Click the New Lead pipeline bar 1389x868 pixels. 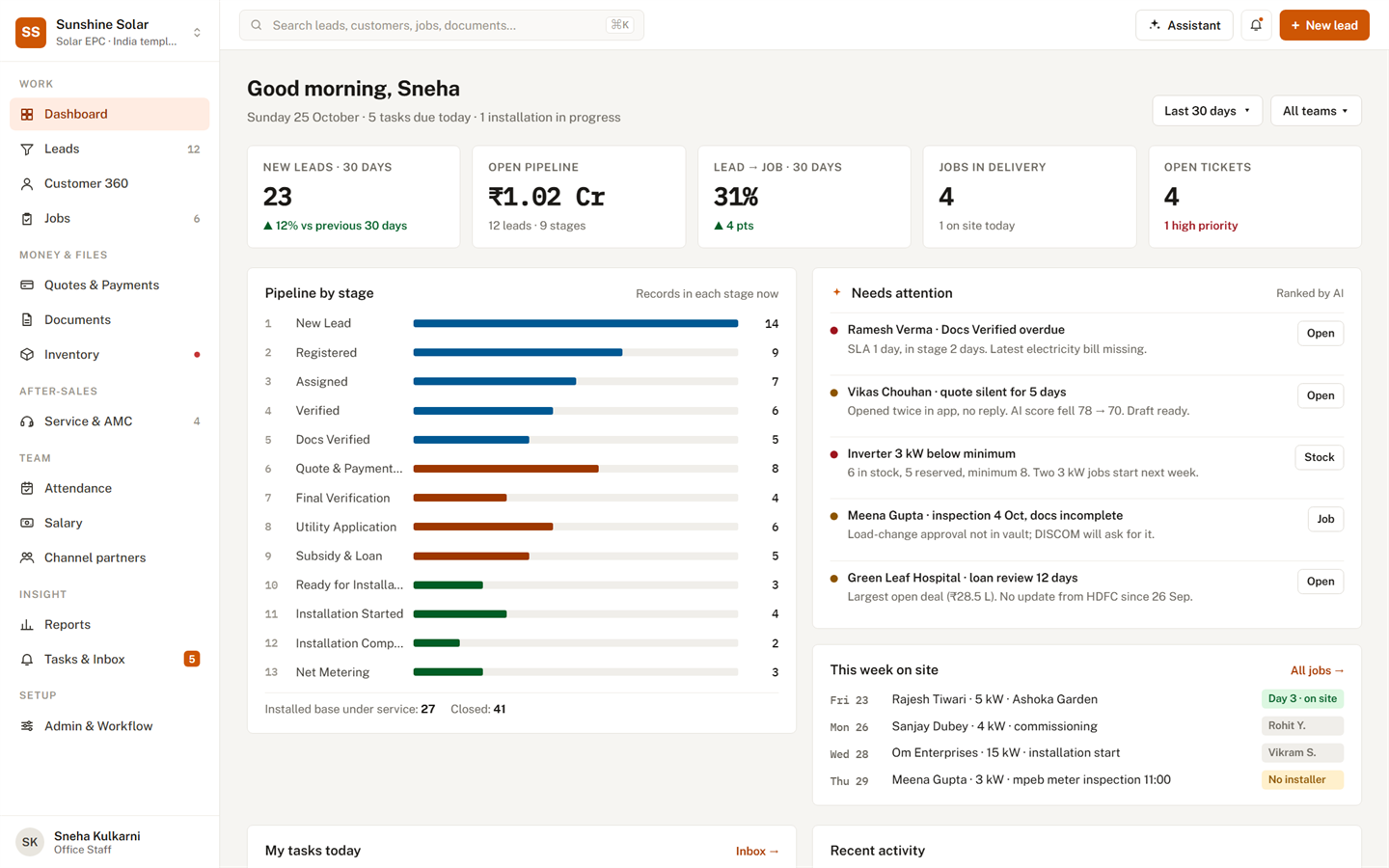point(576,323)
